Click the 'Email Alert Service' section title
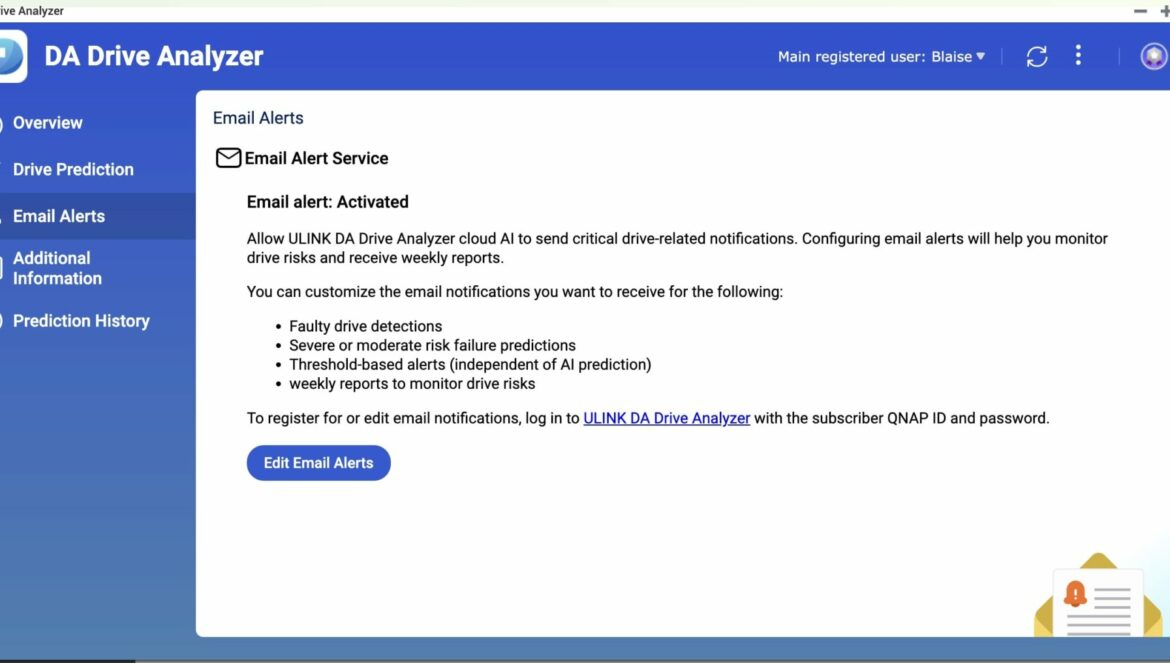 316,158
